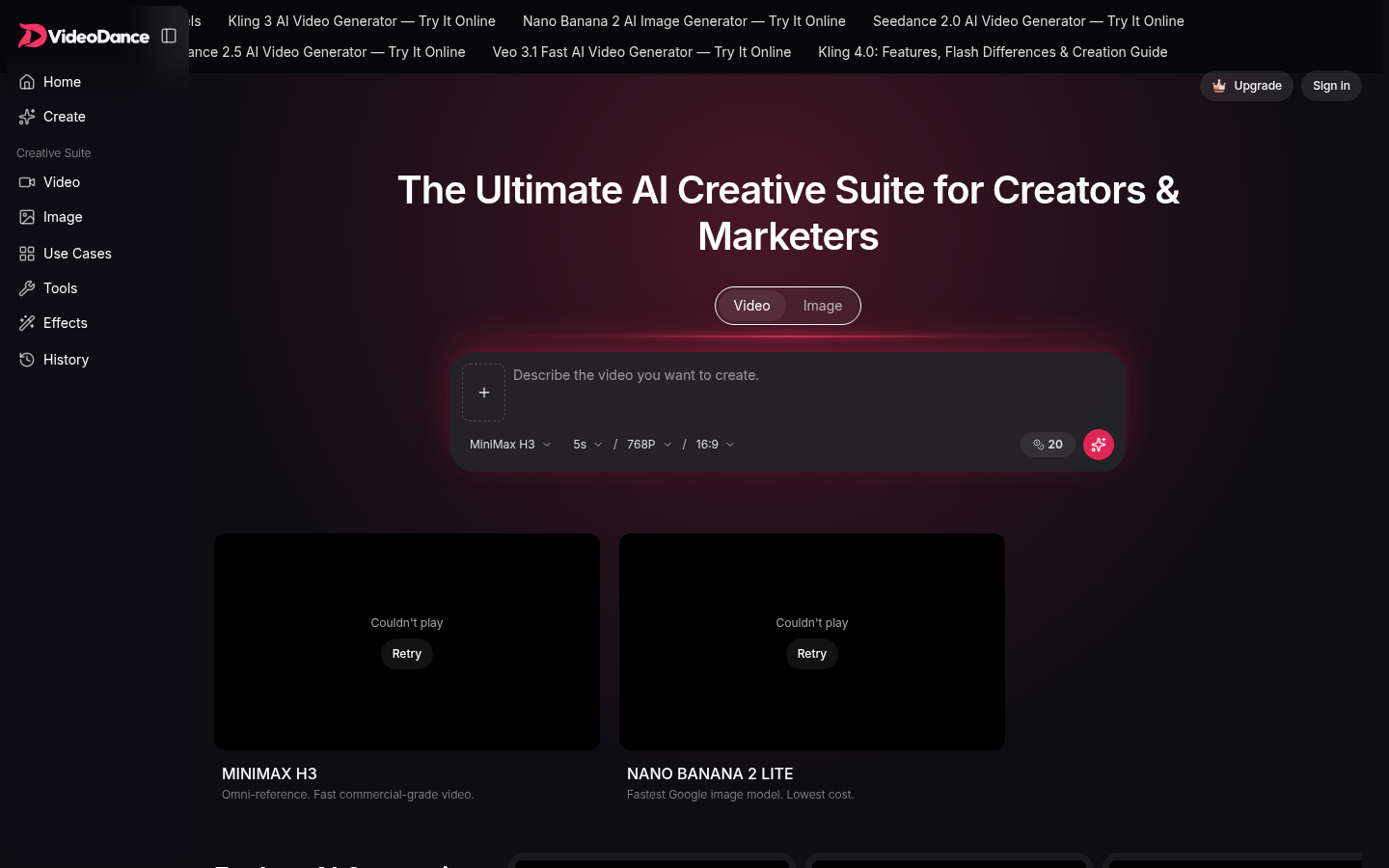Click the Image picture icon in sidebar
This screenshot has height=868, width=1389.
[27, 217]
